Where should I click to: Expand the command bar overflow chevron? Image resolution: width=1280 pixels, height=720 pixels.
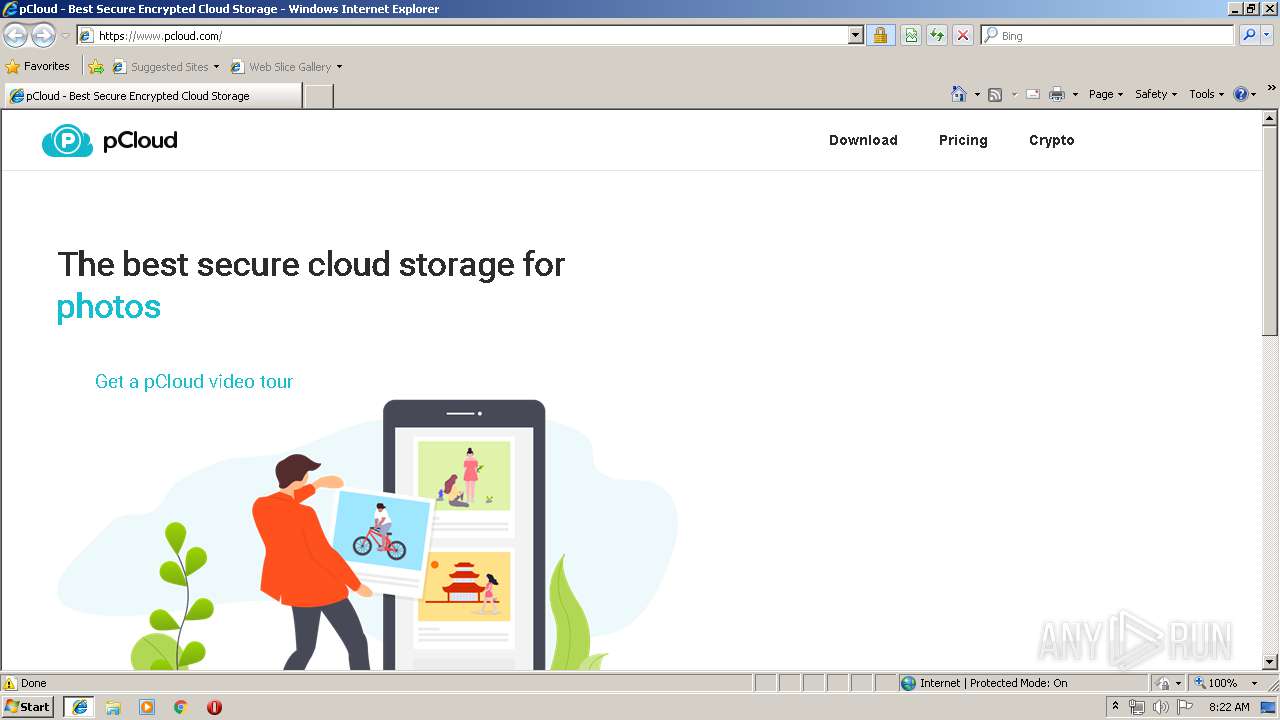coord(1271,90)
